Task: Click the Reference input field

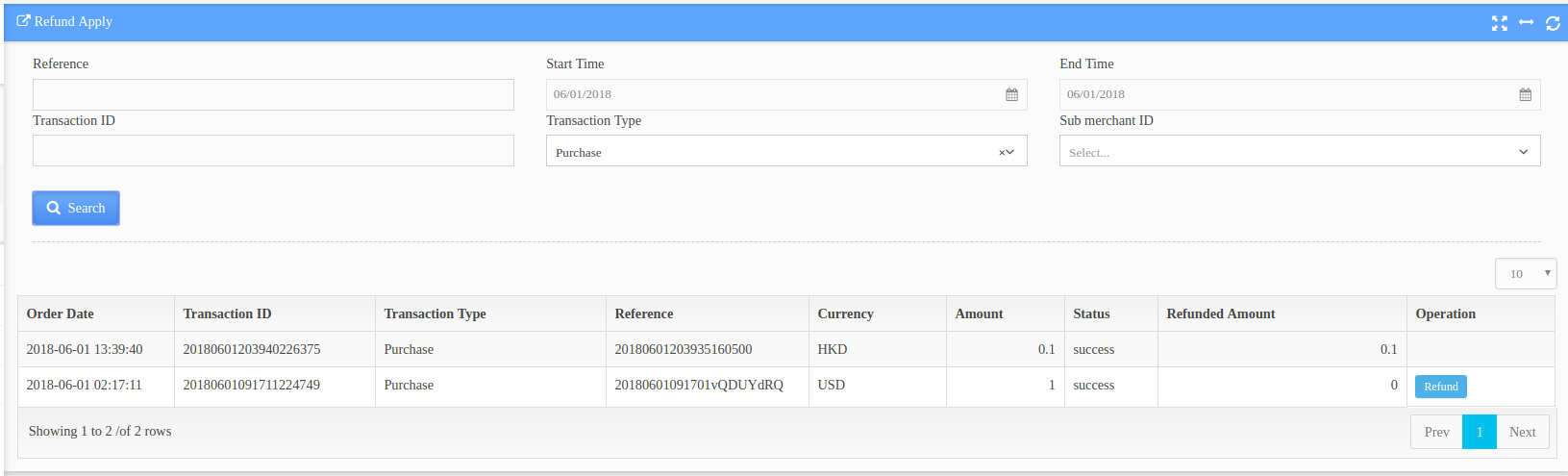Action: pyautogui.click(x=273, y=94)
